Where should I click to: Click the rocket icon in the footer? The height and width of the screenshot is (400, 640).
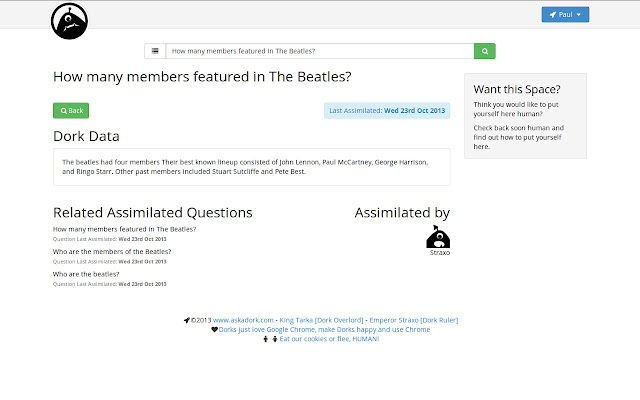click(x=187, y=320)
